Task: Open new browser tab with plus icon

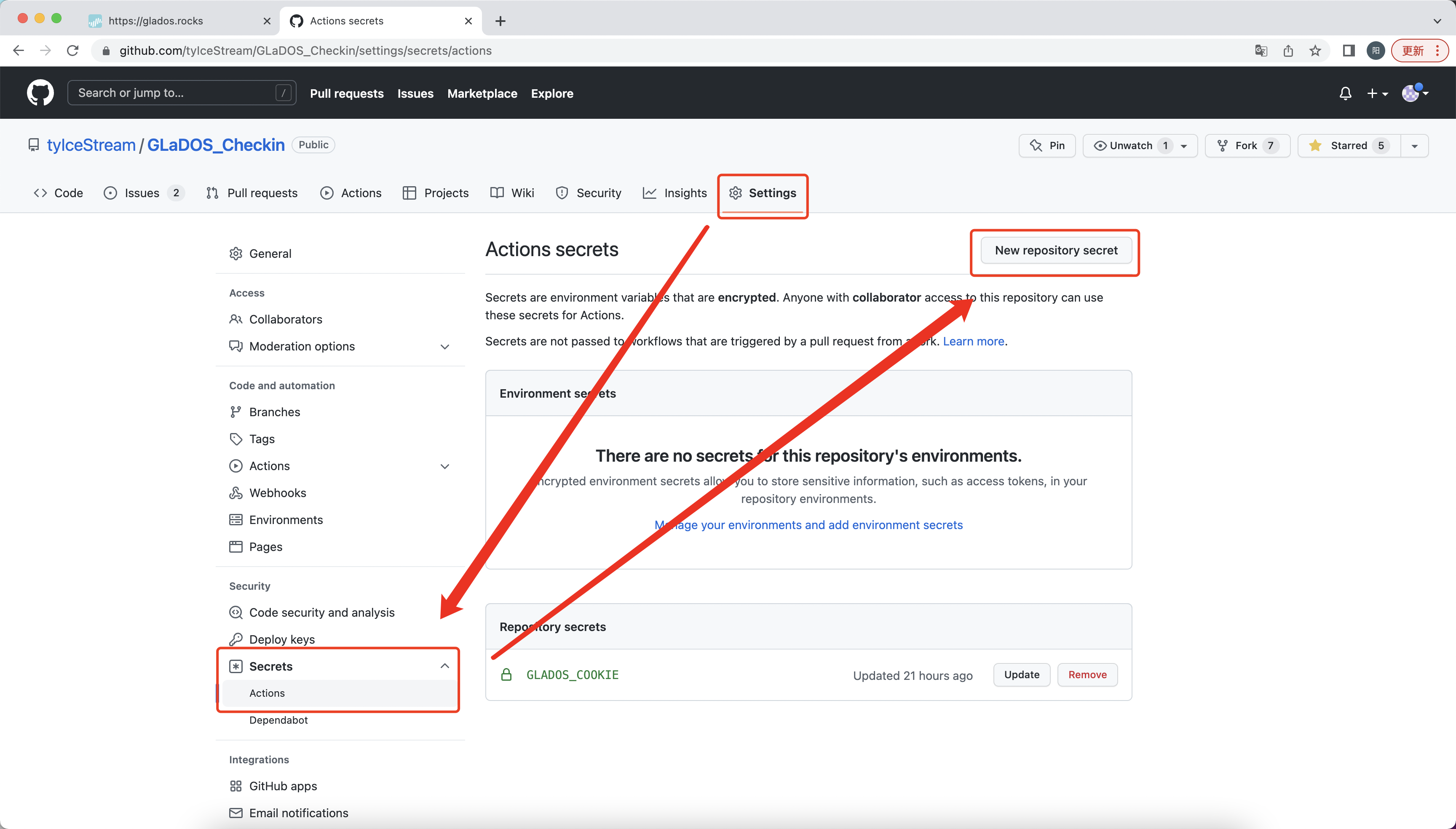Action: click(x=500, y=21)
